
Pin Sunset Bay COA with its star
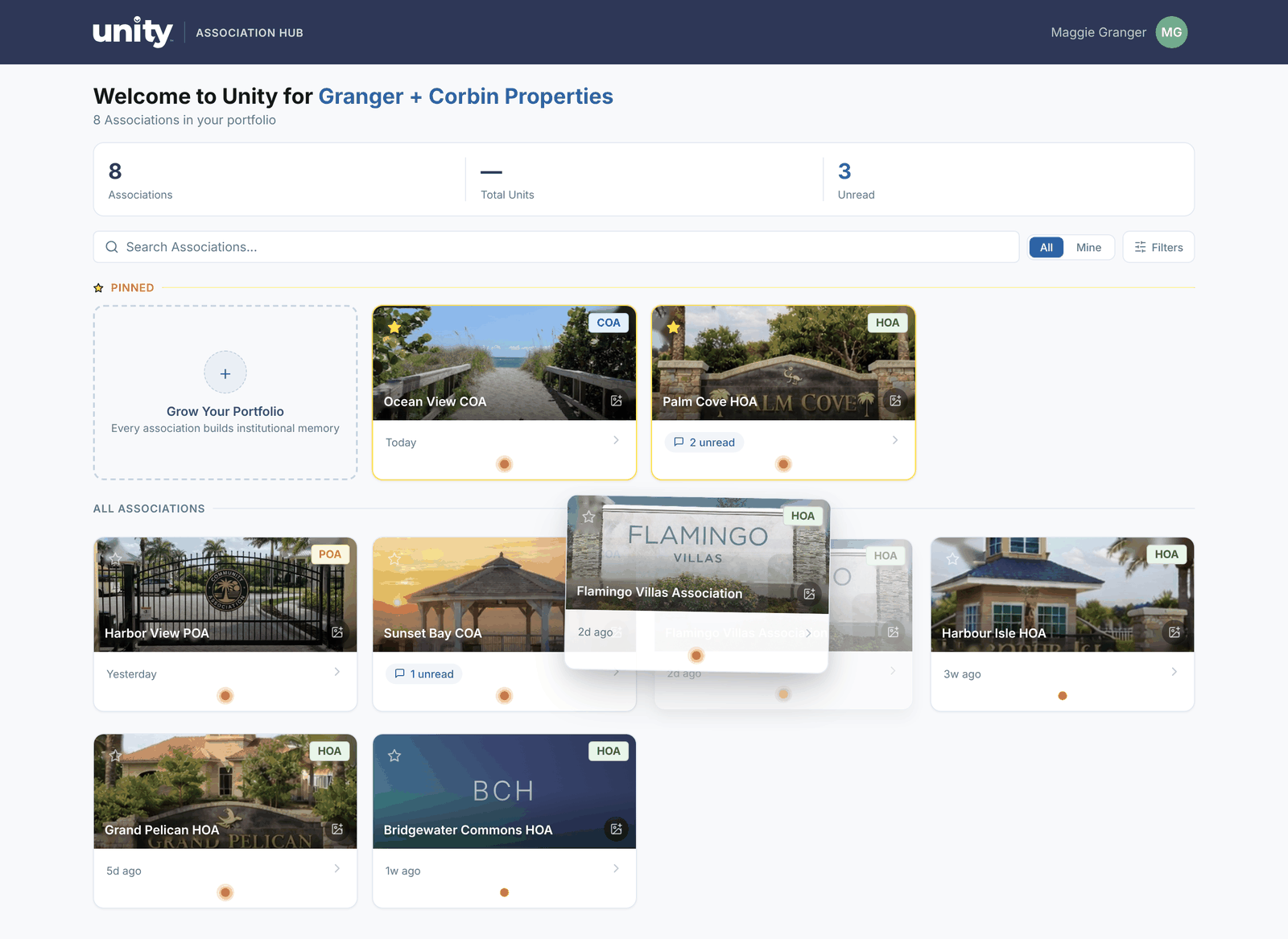(x=394, y=558)
